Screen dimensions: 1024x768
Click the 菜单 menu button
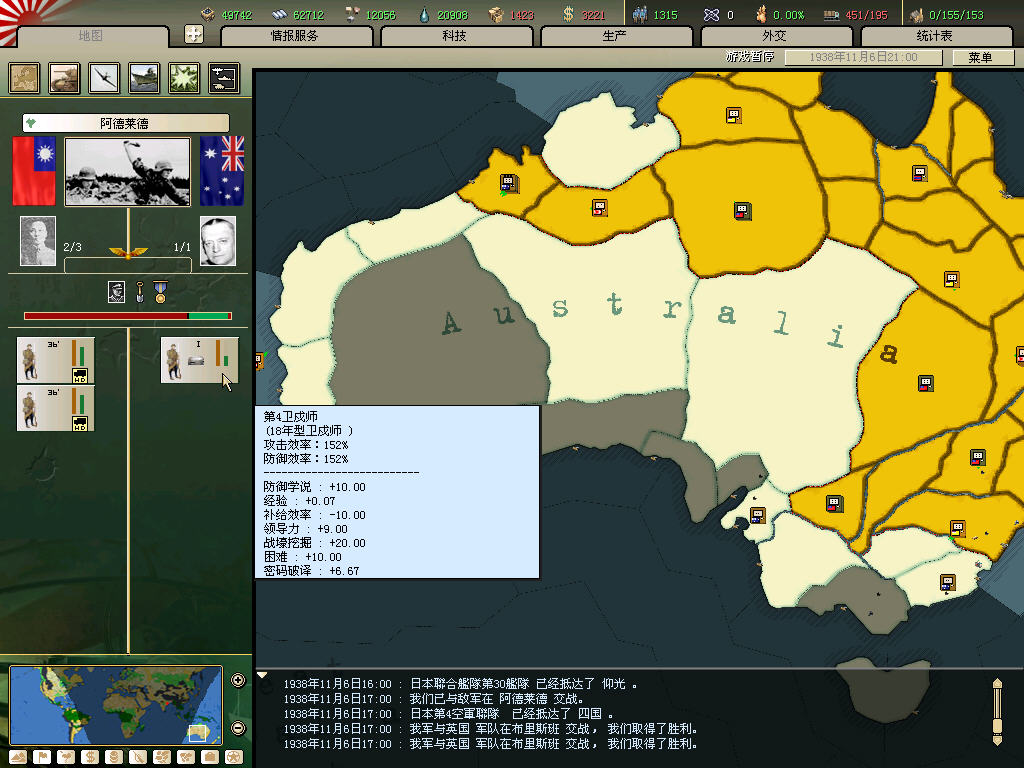coord(979,58)
